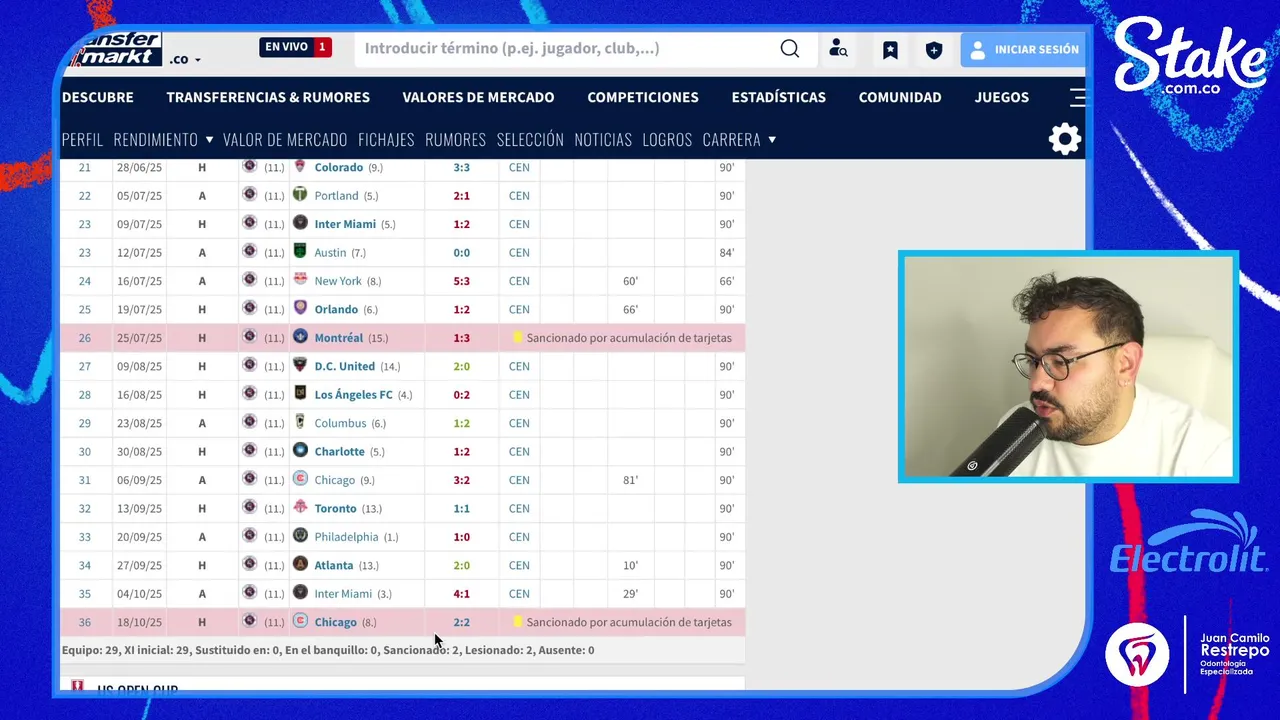1280x720 pixels.
Task: Open the 3:3 result against Colorado
Action: pos(461,167)
